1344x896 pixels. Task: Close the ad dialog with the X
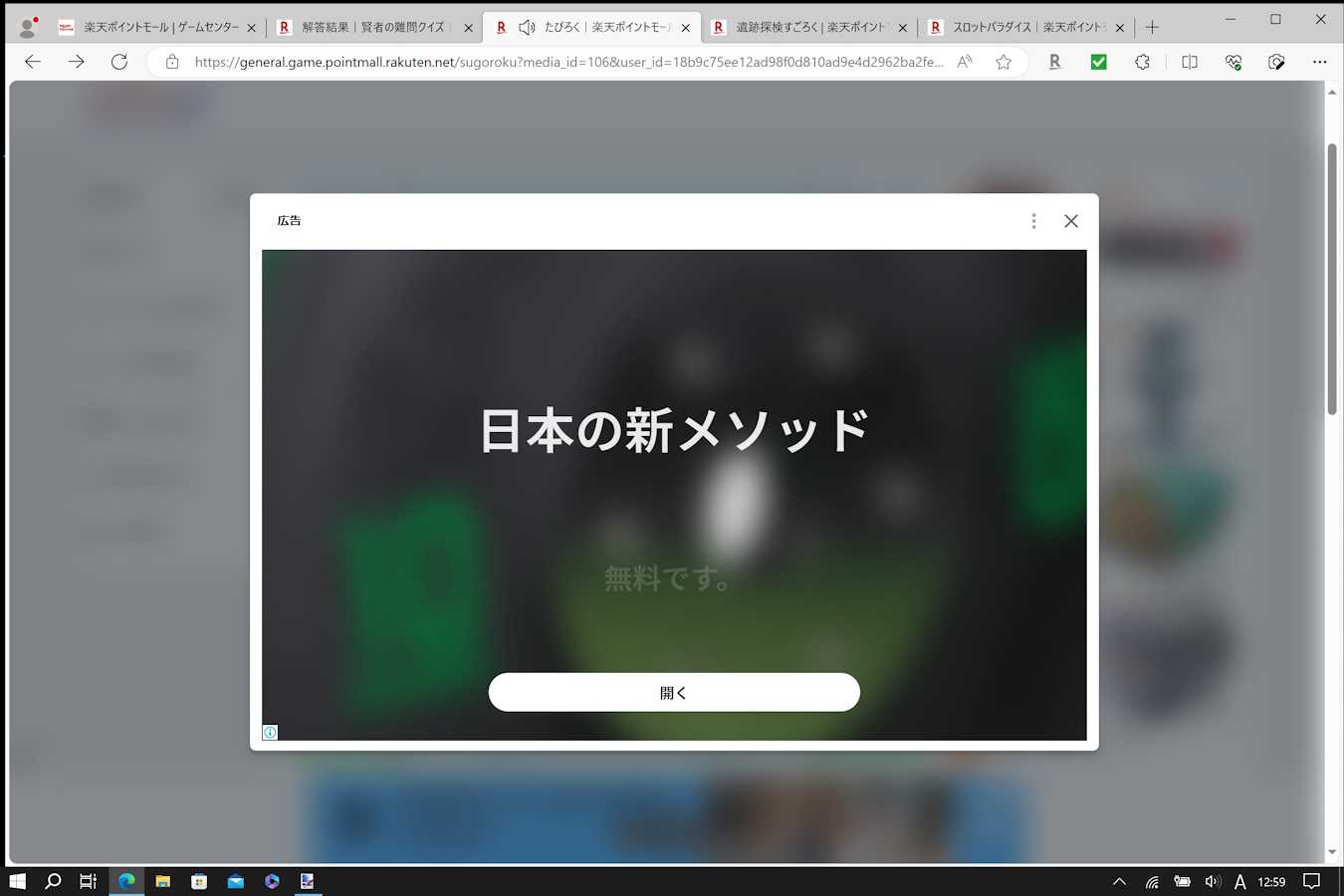tap(1071, 221)
